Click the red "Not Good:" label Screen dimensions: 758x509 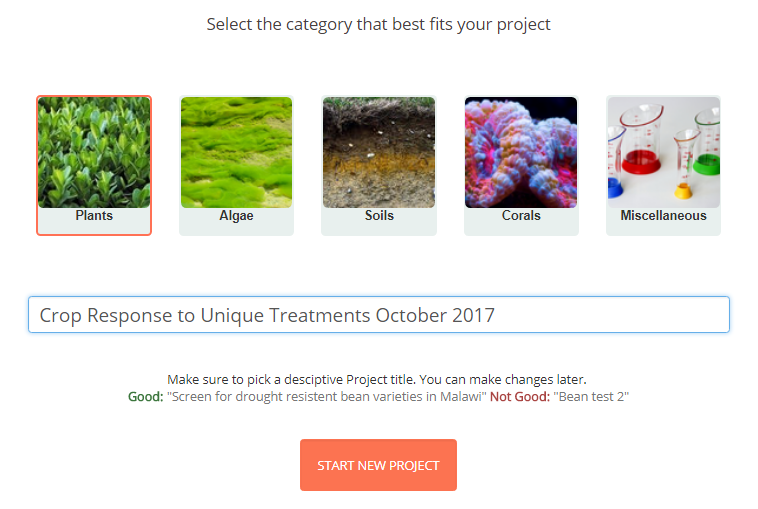(520, 397)
